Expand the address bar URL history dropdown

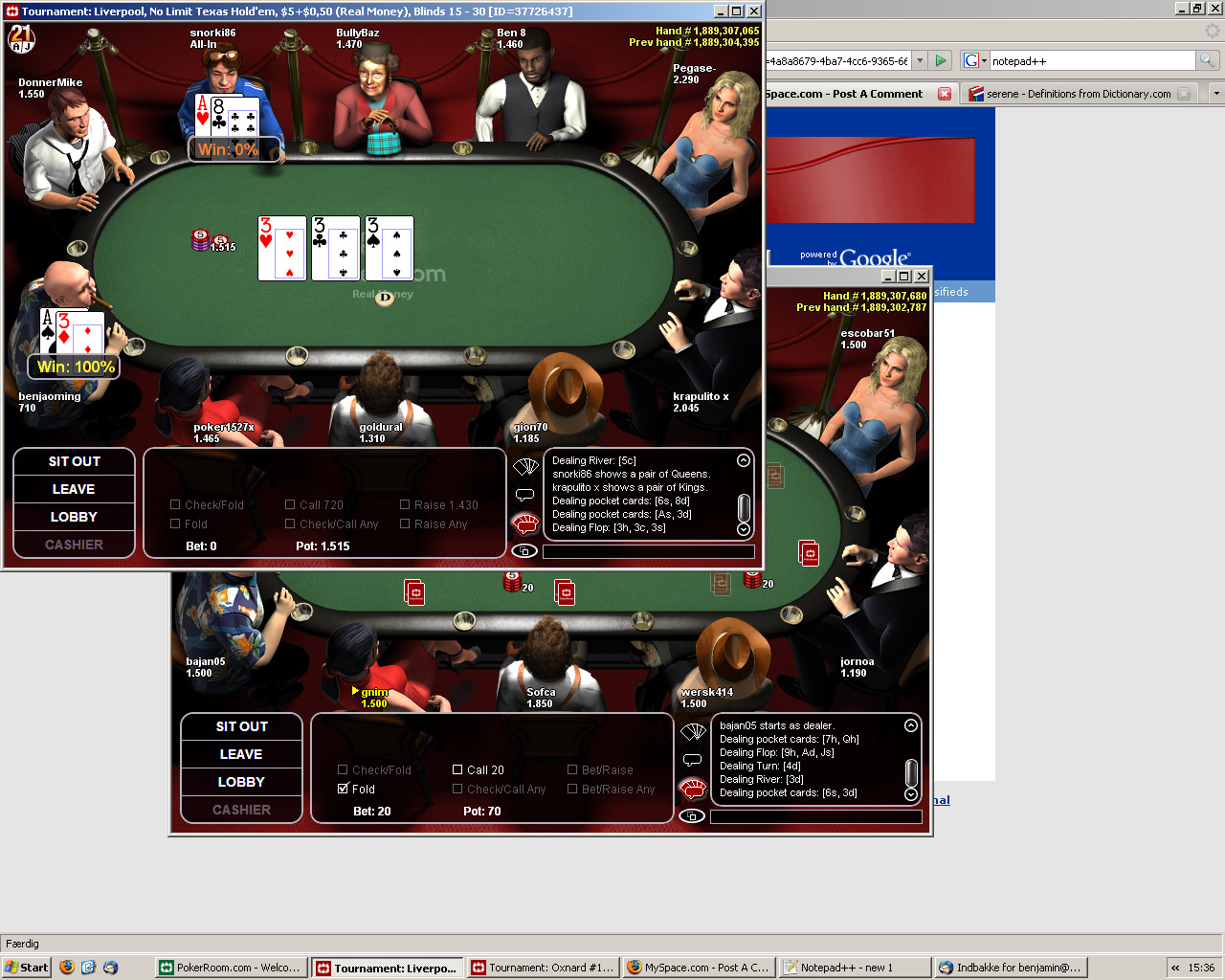(x=920, y=60)
